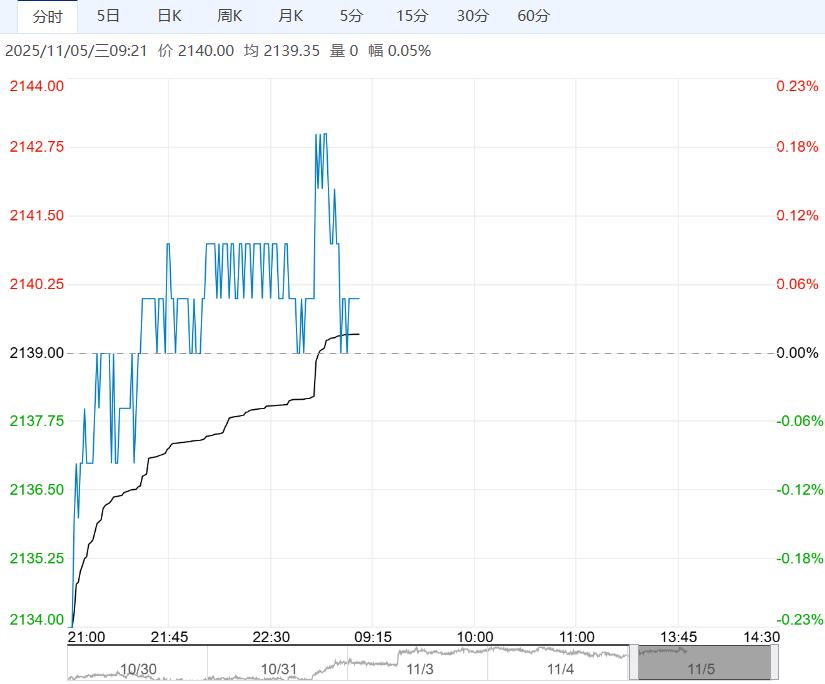Open the 月K monthly candlestick tab
Image resolution: width=825 pixels, height=684 pixels.
[291, 16]
